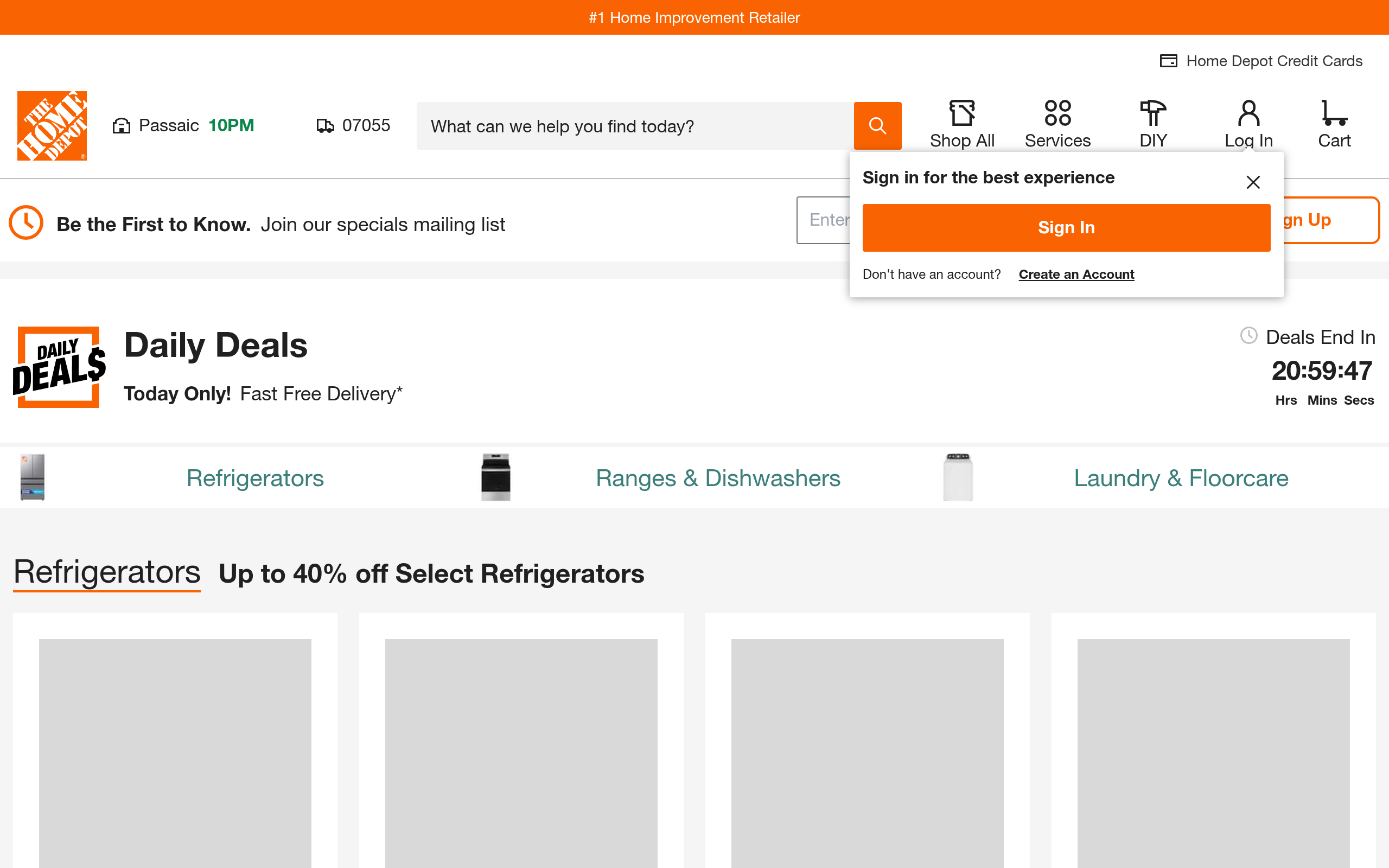Viewport: 1389px width, 868px height.
Task: Click the delivery truck icon beside 07055
Action: point(326,126)
